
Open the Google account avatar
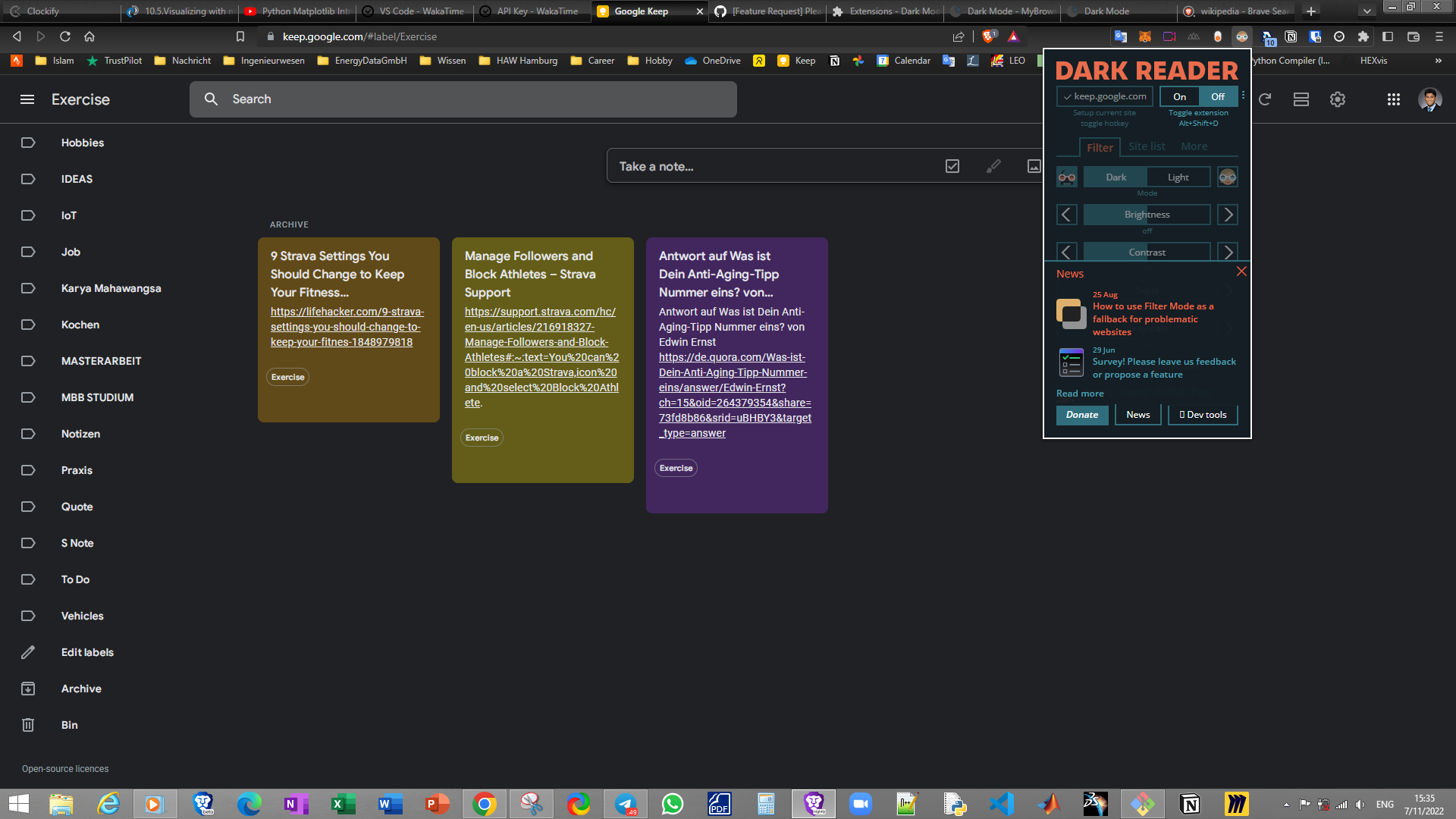coord(1430,99)
